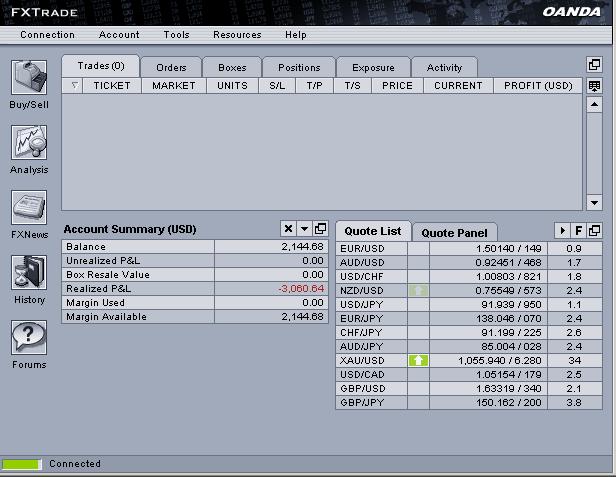Open the Analysis charts icon

[x=29, y=142]
